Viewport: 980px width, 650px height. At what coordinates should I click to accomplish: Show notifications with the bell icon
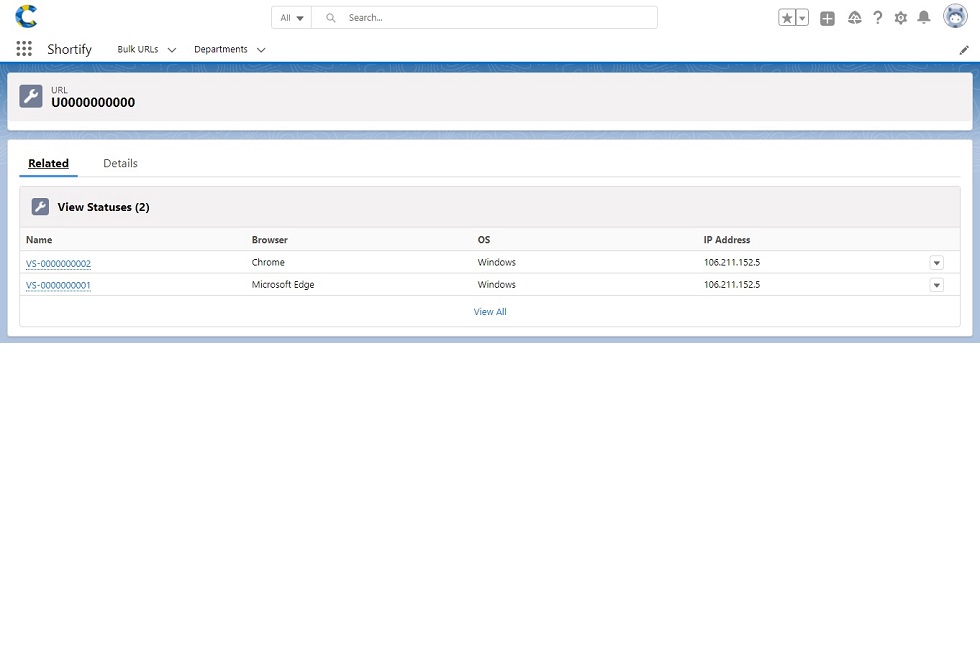(x=924, y=18)
